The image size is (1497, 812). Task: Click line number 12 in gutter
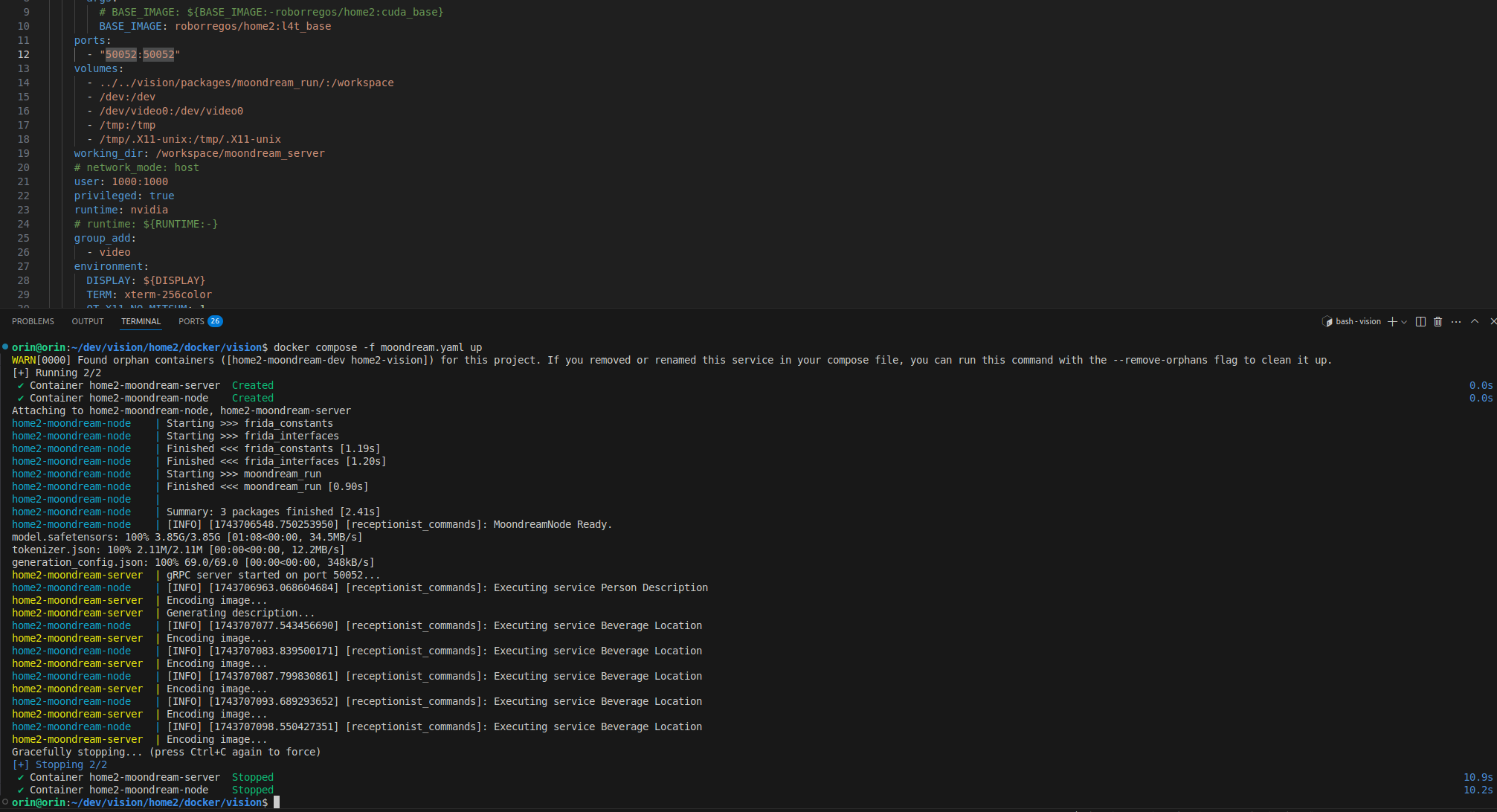(24, 54)
